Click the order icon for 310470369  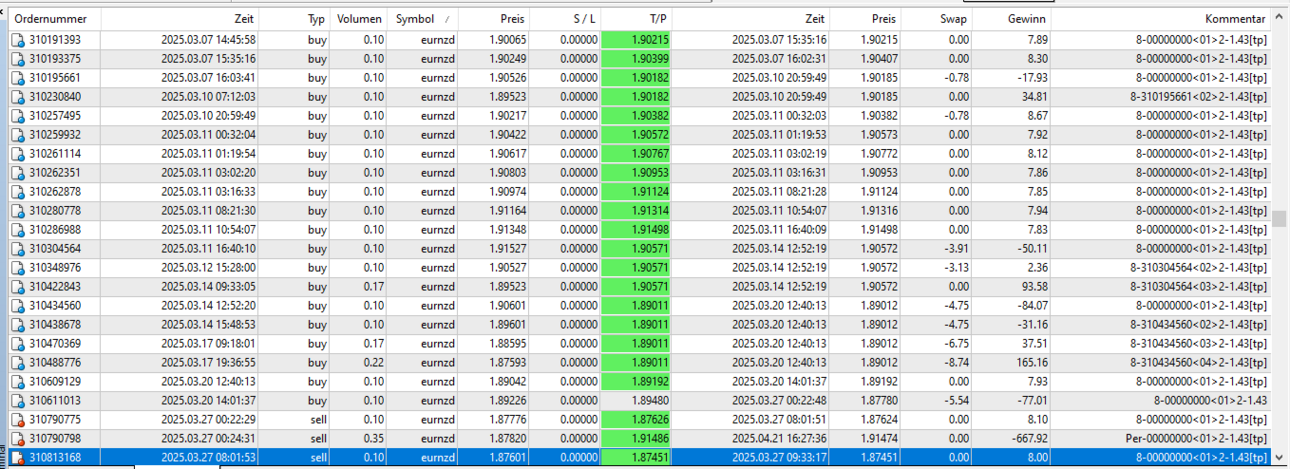[x=17, y=344]
